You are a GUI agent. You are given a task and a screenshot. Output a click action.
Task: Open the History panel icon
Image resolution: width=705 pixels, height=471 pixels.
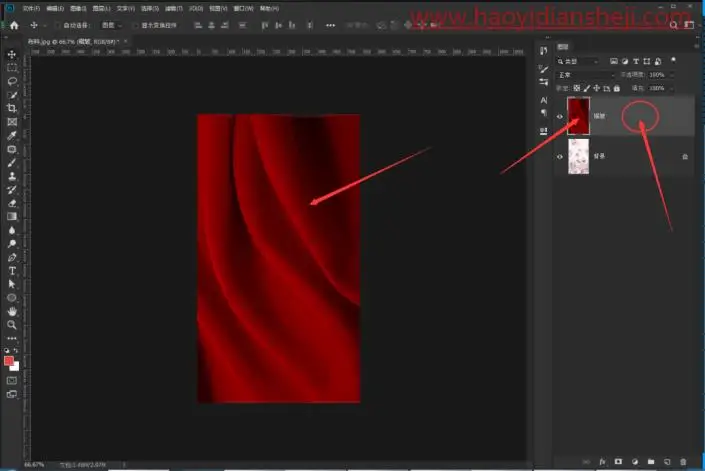544,51
